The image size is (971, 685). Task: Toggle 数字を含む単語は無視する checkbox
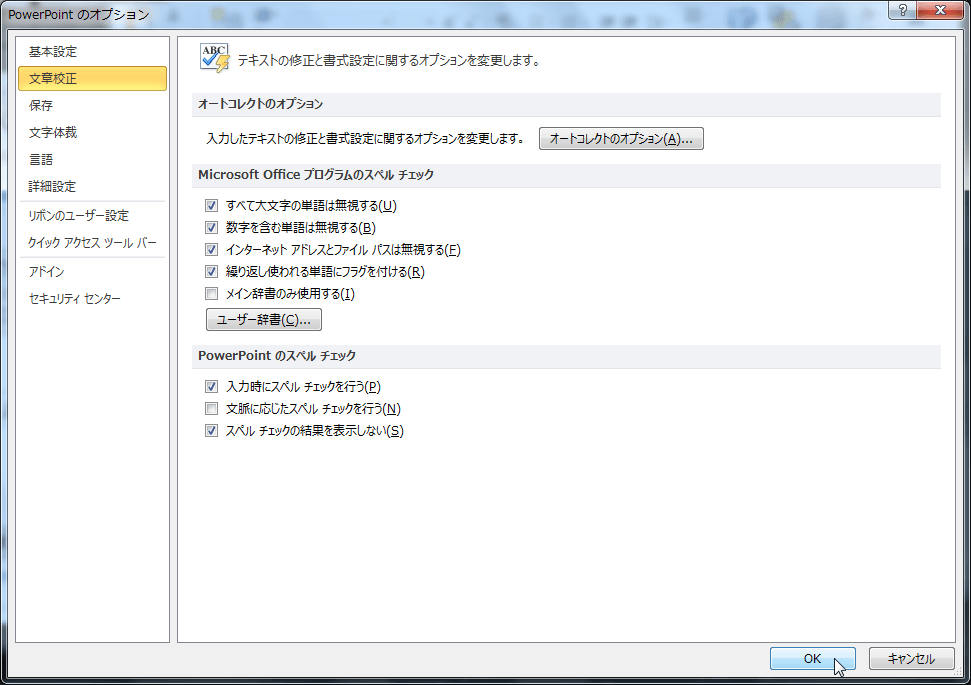click(x=212, y=228)
